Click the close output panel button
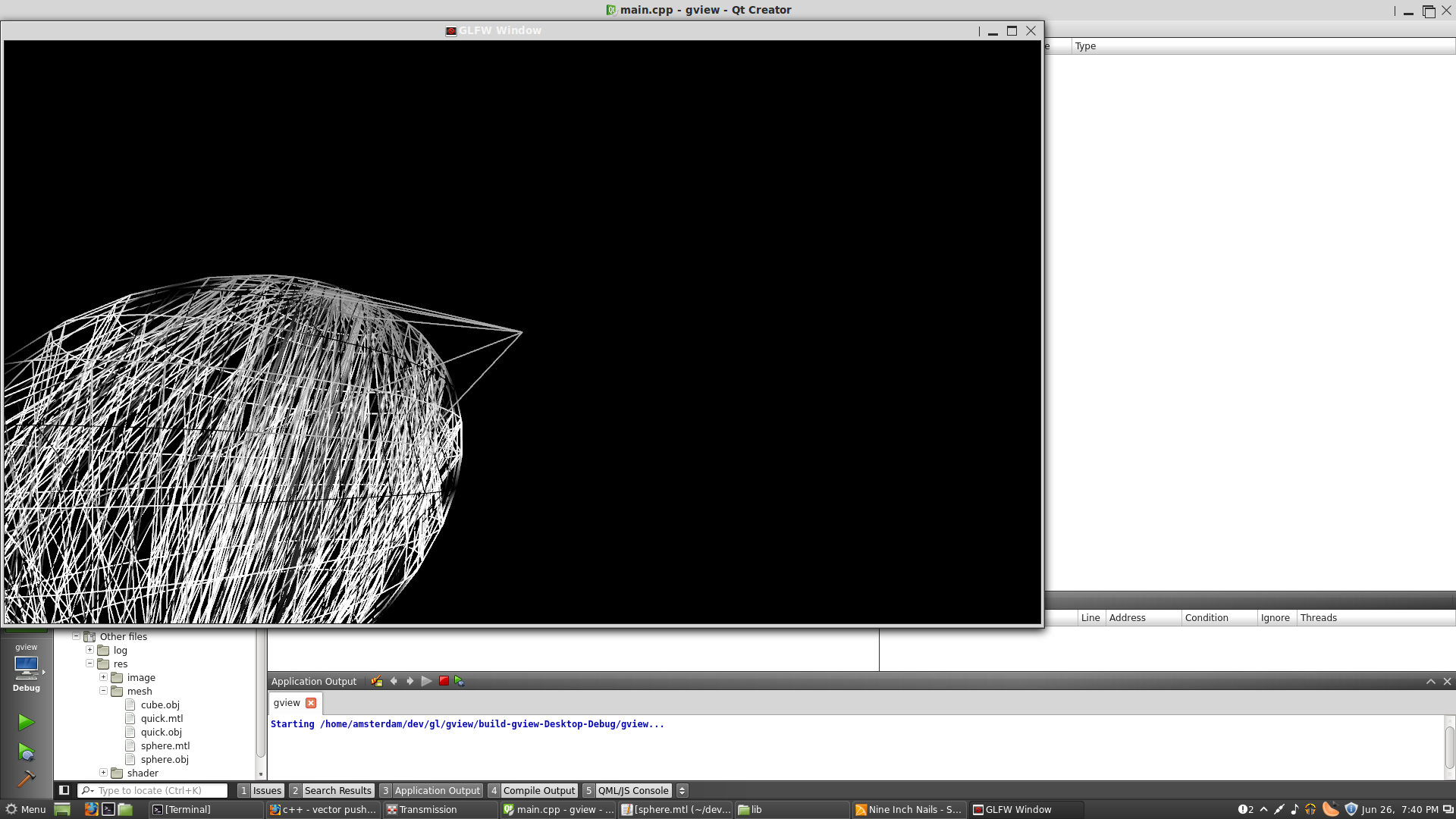The width and height of the screenshot is (1456, 819). click(x=1447, y=681)
